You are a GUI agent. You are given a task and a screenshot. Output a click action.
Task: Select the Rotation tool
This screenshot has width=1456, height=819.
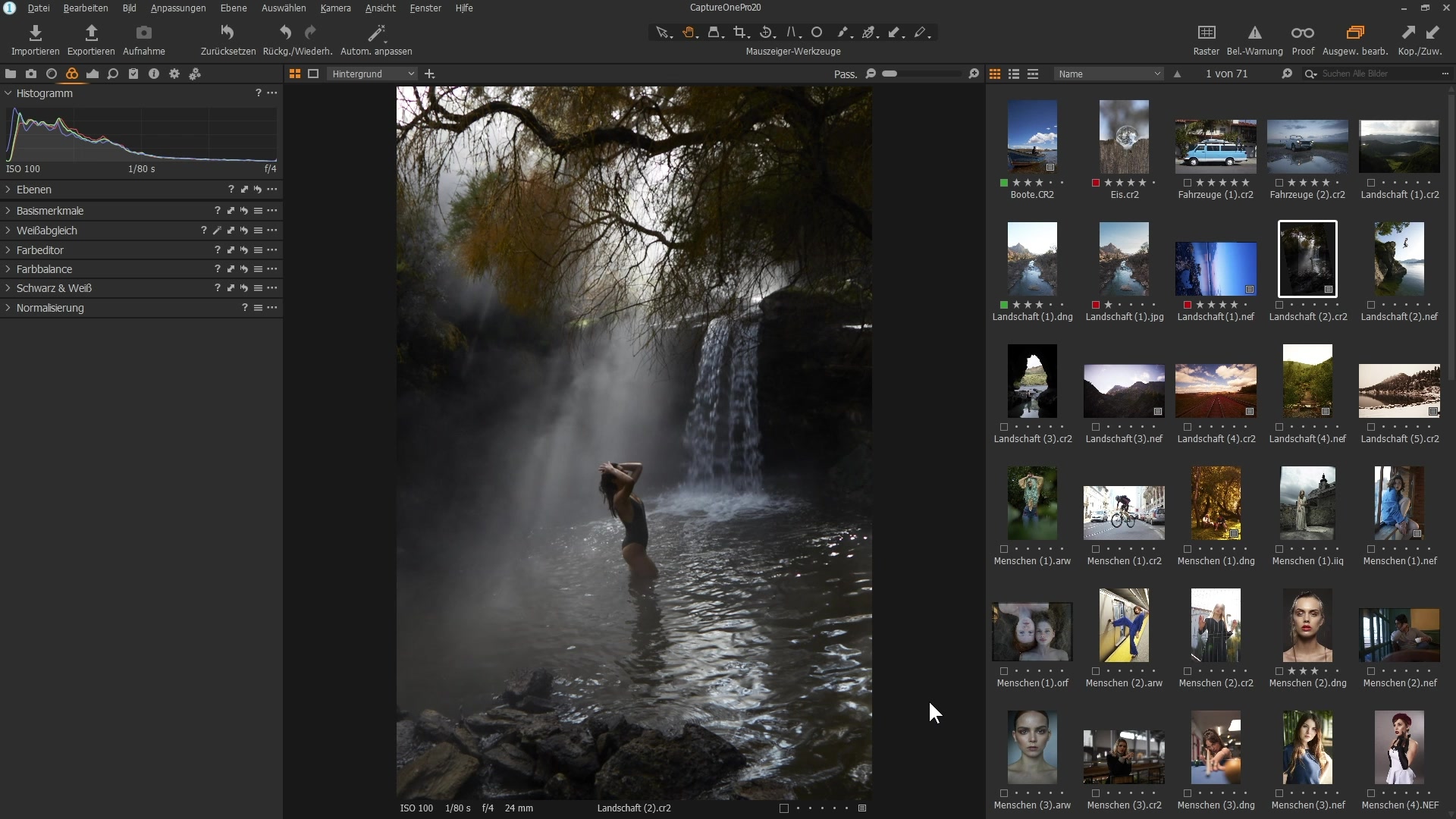767,32
